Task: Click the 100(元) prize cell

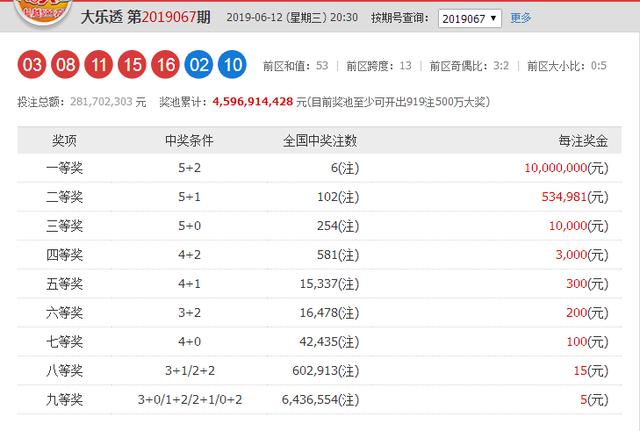Action: coord(587,342)
